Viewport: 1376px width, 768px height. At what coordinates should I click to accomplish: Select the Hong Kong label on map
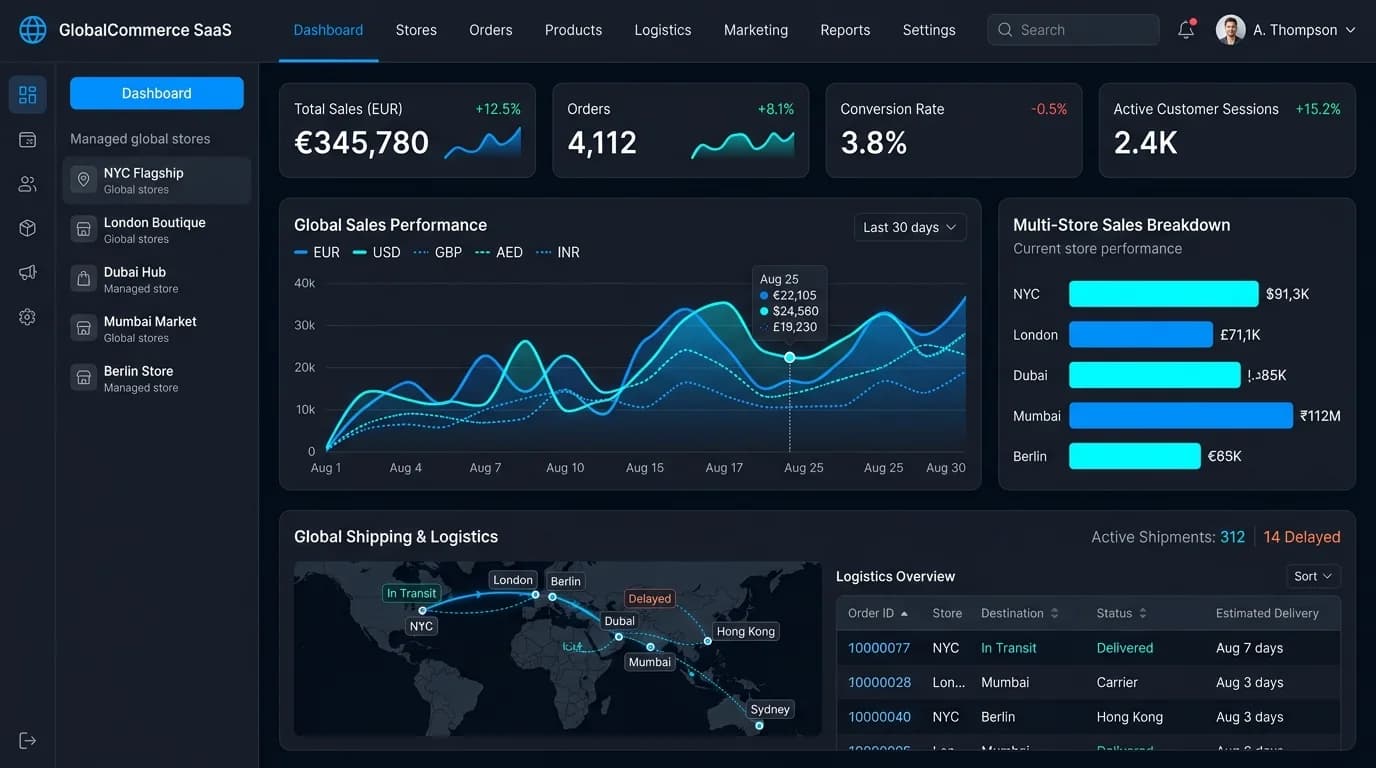pos(746,631)
